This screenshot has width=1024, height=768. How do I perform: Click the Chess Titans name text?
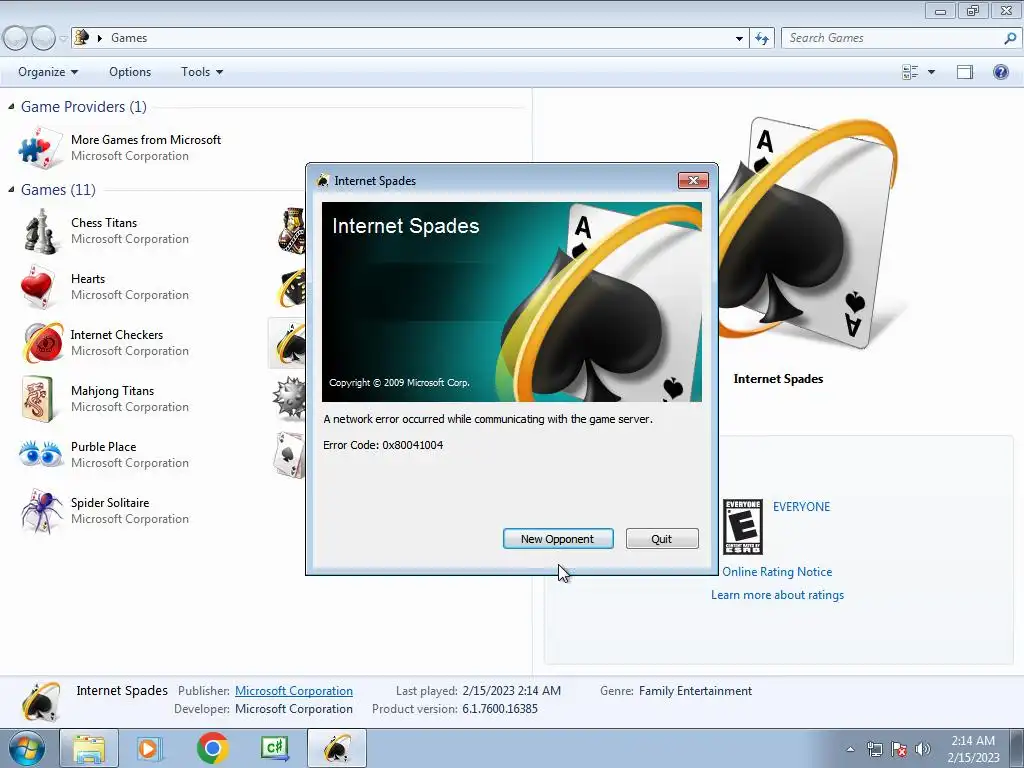click(104, 223)
